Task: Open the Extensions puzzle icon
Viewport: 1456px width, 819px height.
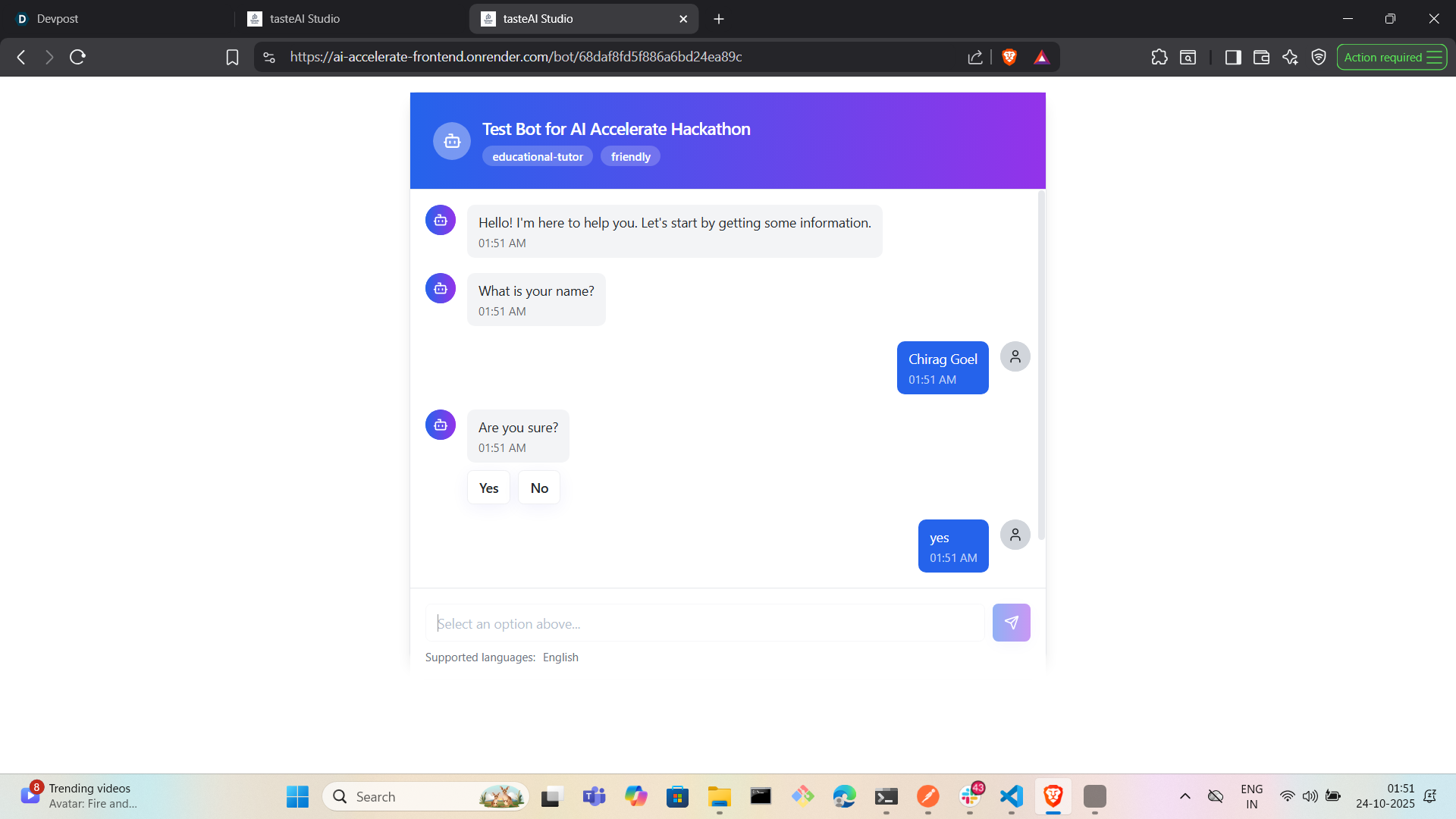Action: (x=1159, y=57)
